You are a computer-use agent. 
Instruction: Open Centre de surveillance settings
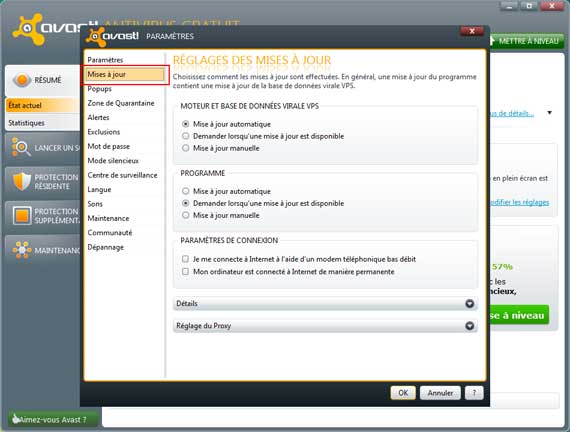pos(123,175)
